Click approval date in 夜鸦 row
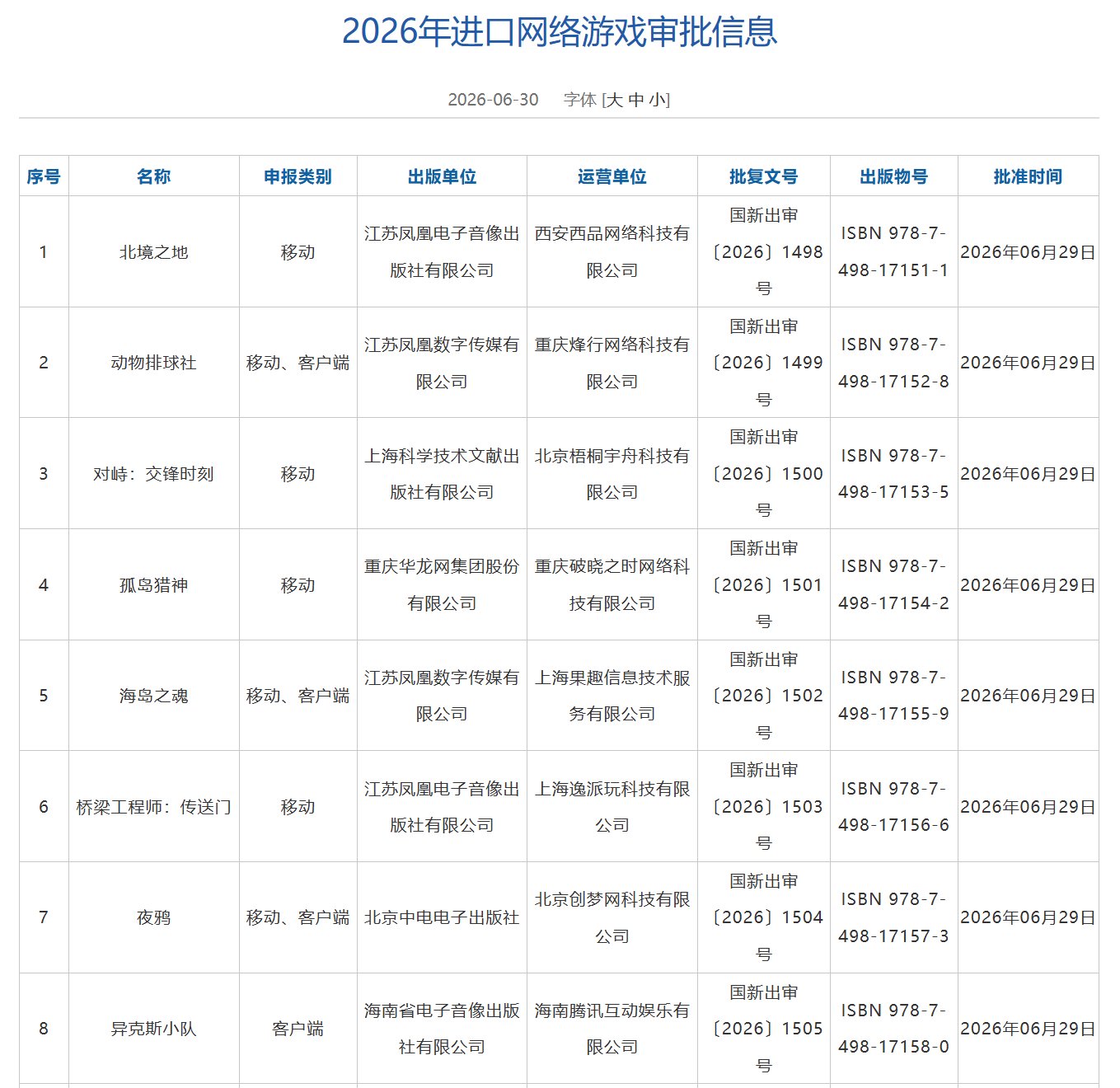 (1028, 917)
